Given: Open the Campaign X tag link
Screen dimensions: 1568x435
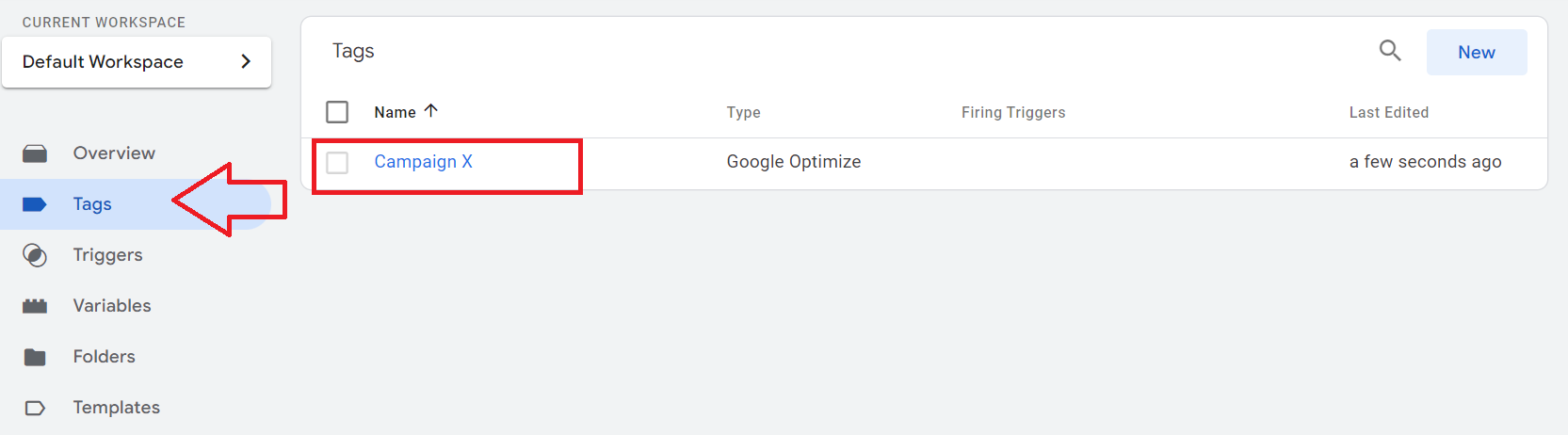Looking at the screenshot, I should (x=423, y=162).
